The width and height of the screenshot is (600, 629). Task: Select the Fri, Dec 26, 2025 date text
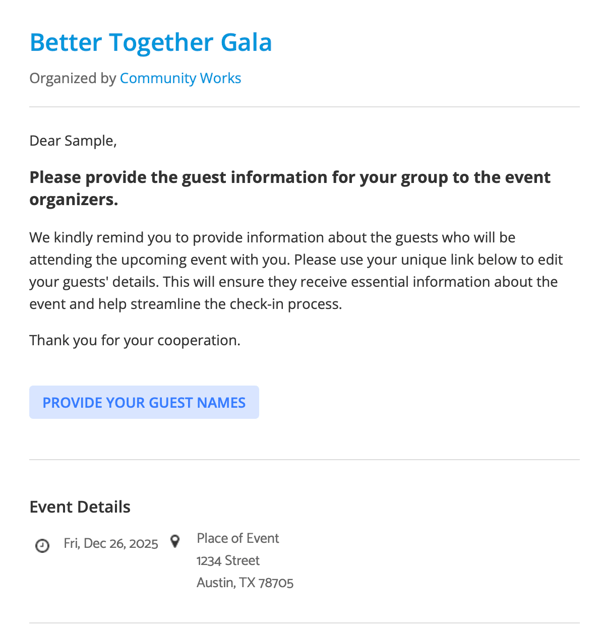tap(111, 544)
